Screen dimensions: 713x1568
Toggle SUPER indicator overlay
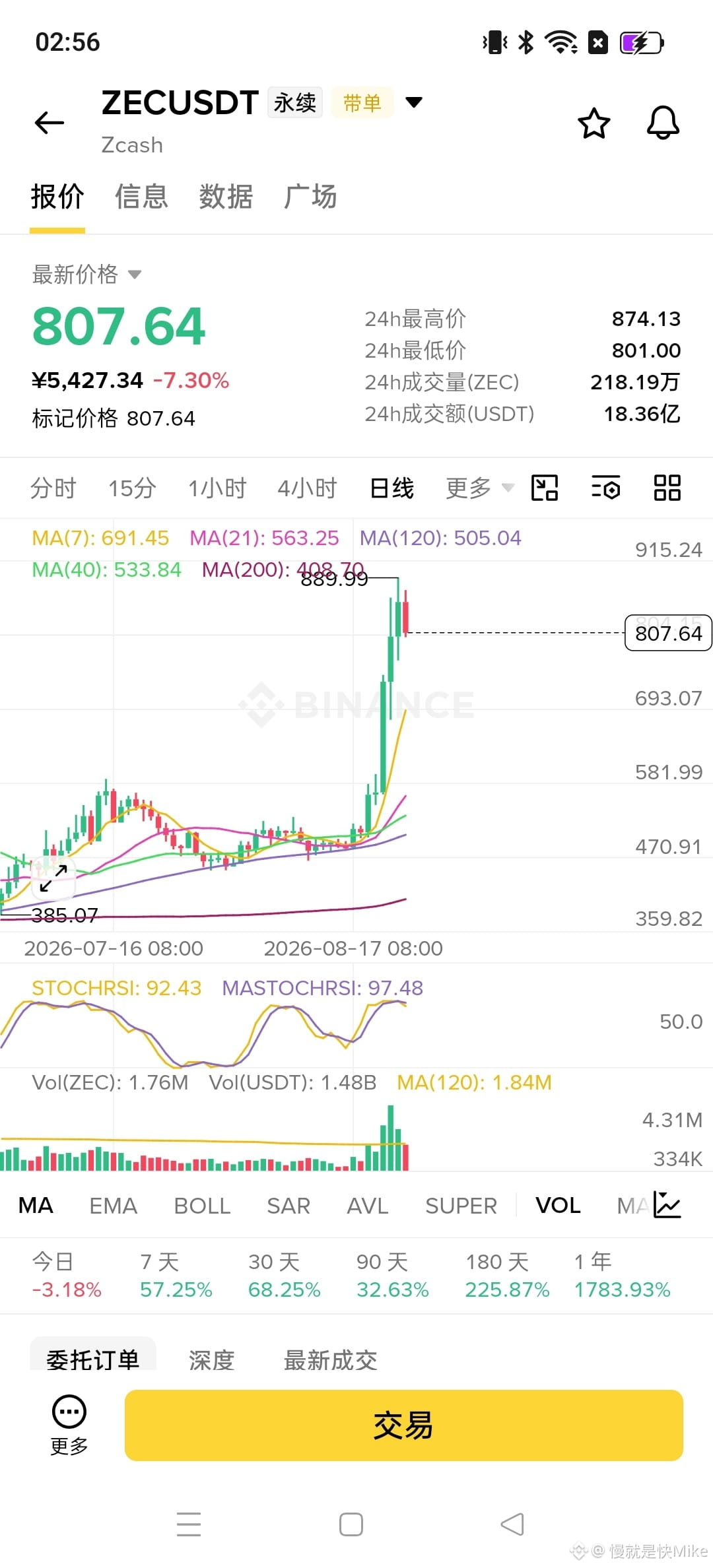(461, 1206)
